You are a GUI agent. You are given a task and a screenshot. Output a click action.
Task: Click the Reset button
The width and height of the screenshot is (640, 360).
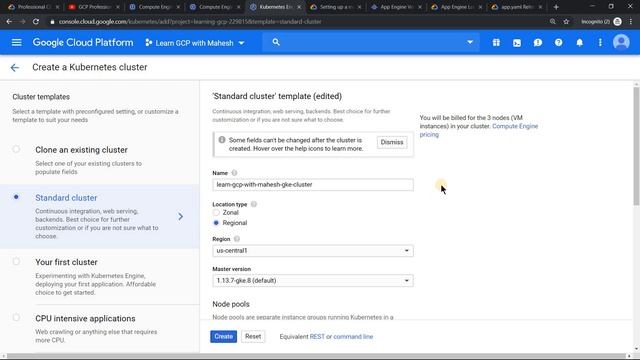(253, 337)
